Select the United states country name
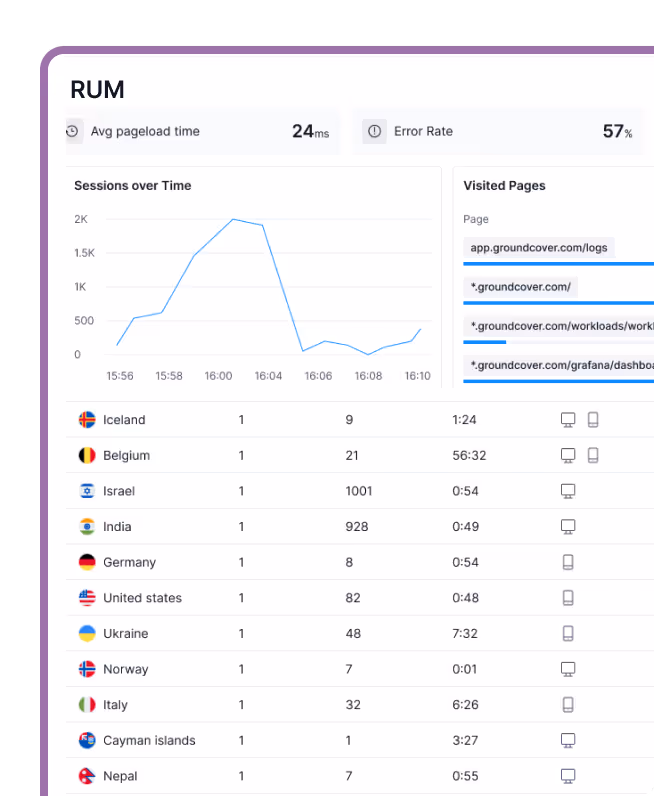The image size is (654, 796). pos(142,598)
